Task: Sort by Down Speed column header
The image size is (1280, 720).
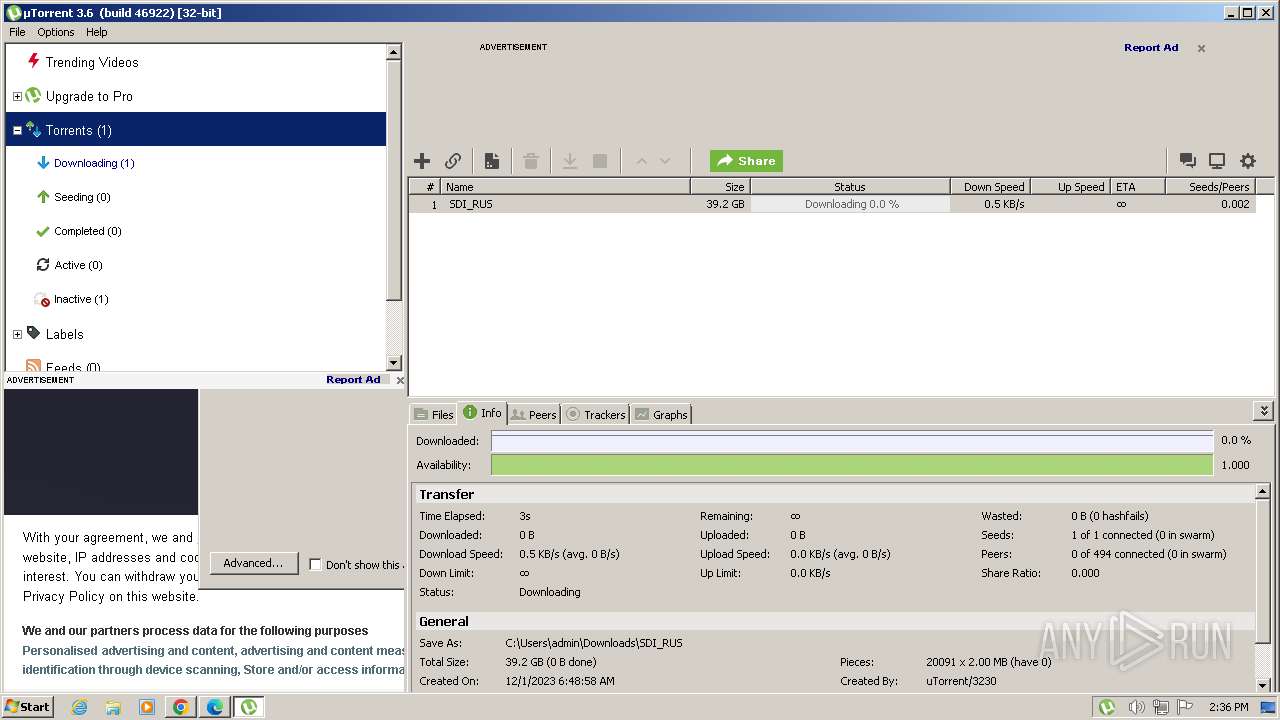Action: [990, 187]
